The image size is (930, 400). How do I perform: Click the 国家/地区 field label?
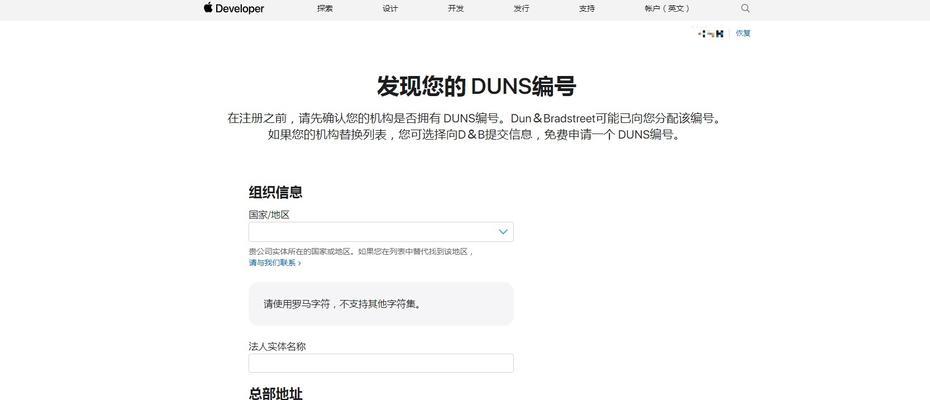269,215
